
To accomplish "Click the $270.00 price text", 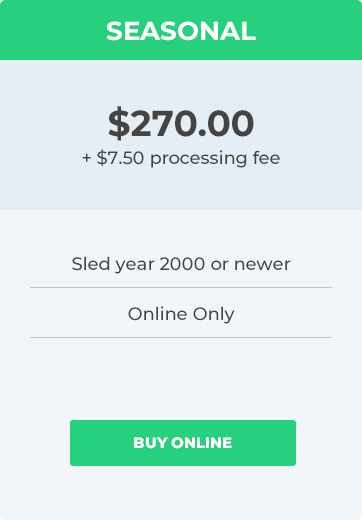I will (181, 123).
